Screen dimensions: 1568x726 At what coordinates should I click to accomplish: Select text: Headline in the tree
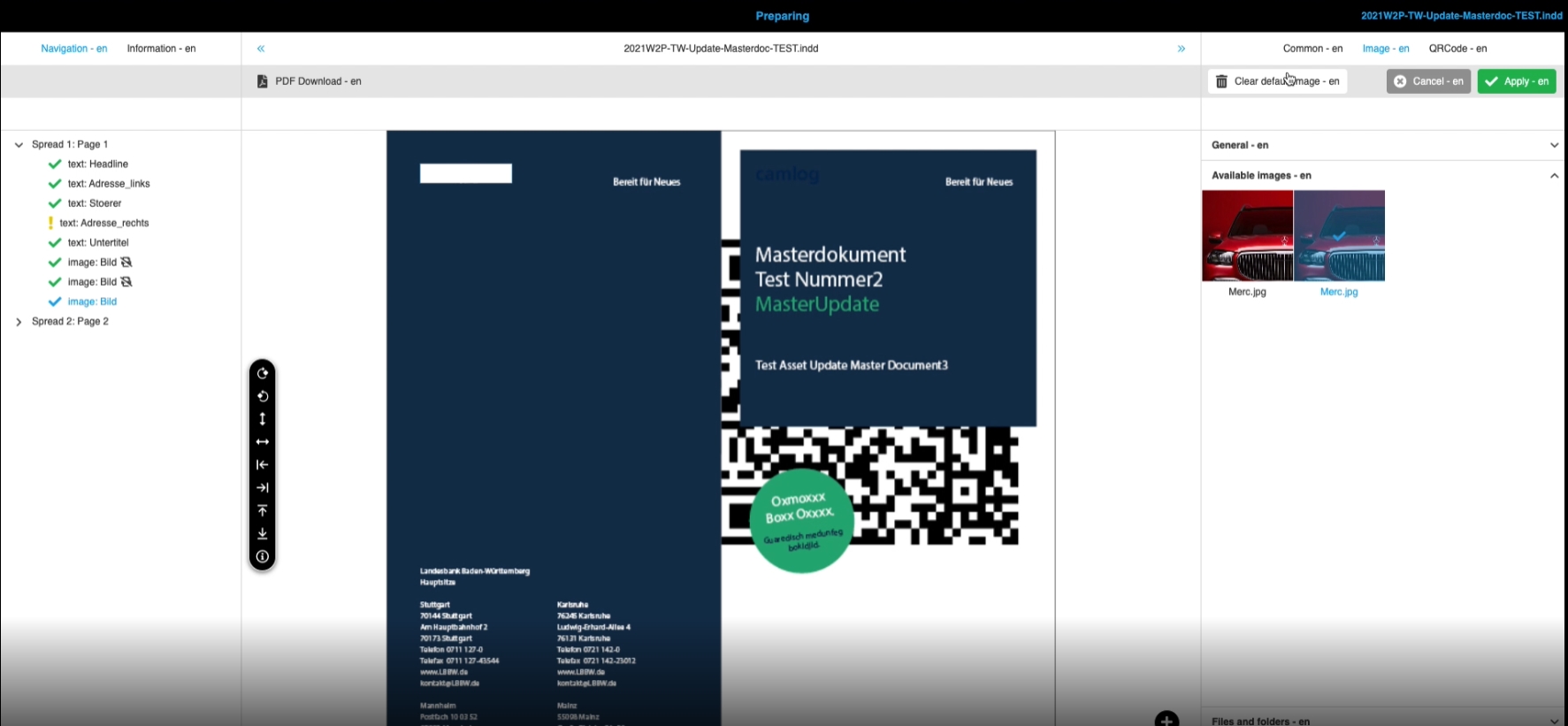[98, 164]
